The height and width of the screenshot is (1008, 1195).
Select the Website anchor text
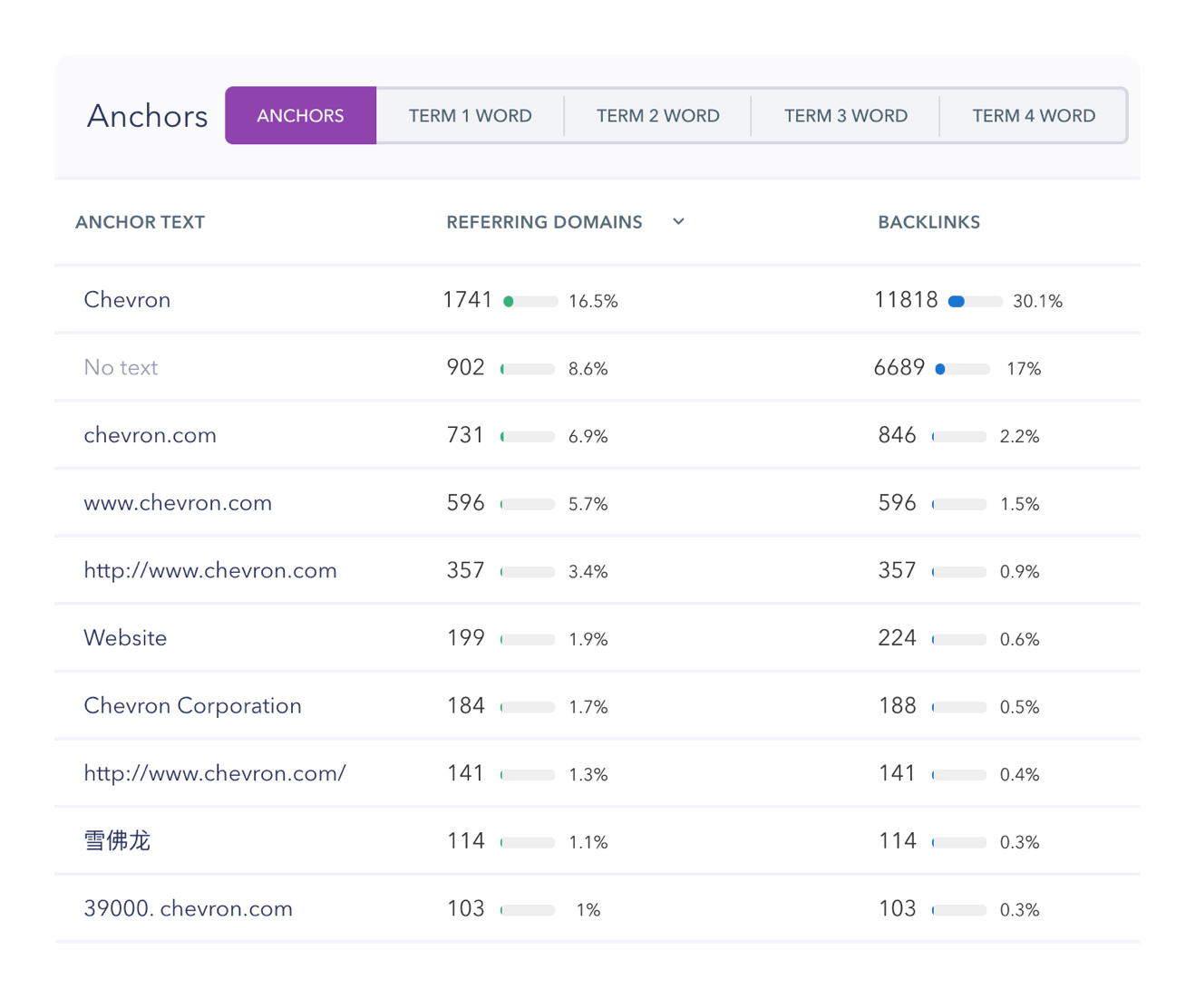click(x=125, y=638)
